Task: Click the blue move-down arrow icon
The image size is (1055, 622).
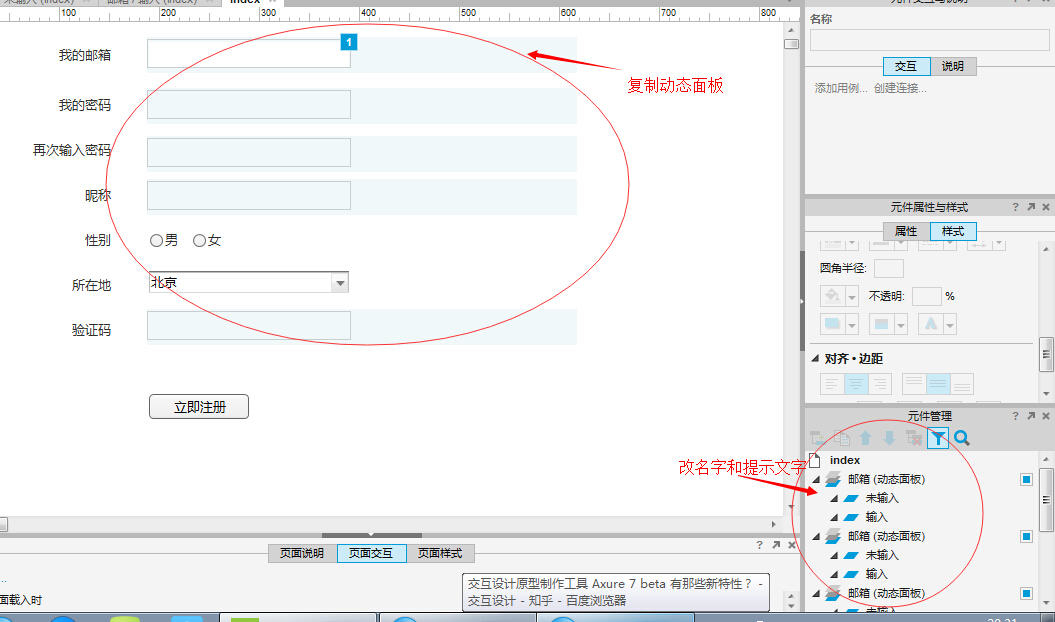Action: pyautogui.click(x=889, y=438)
